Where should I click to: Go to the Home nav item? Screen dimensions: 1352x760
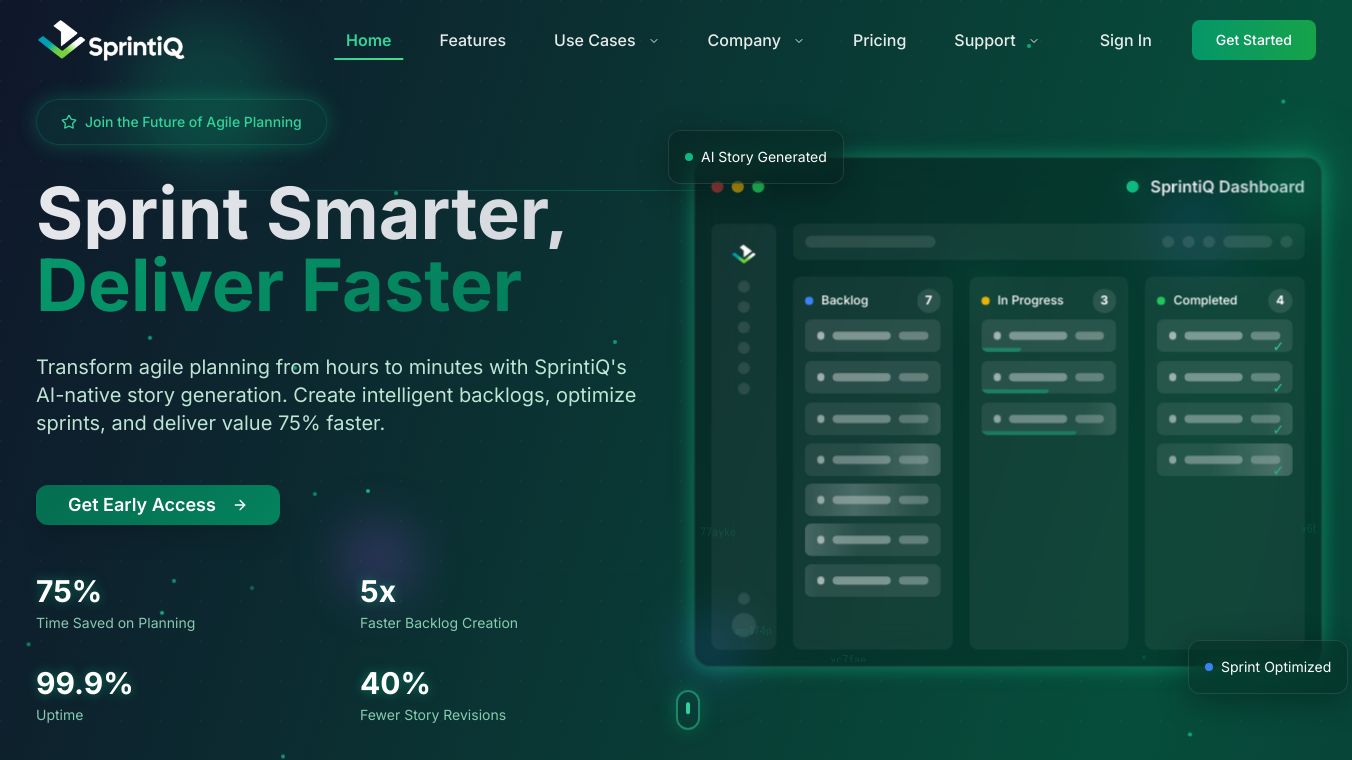tap(368, 40)
